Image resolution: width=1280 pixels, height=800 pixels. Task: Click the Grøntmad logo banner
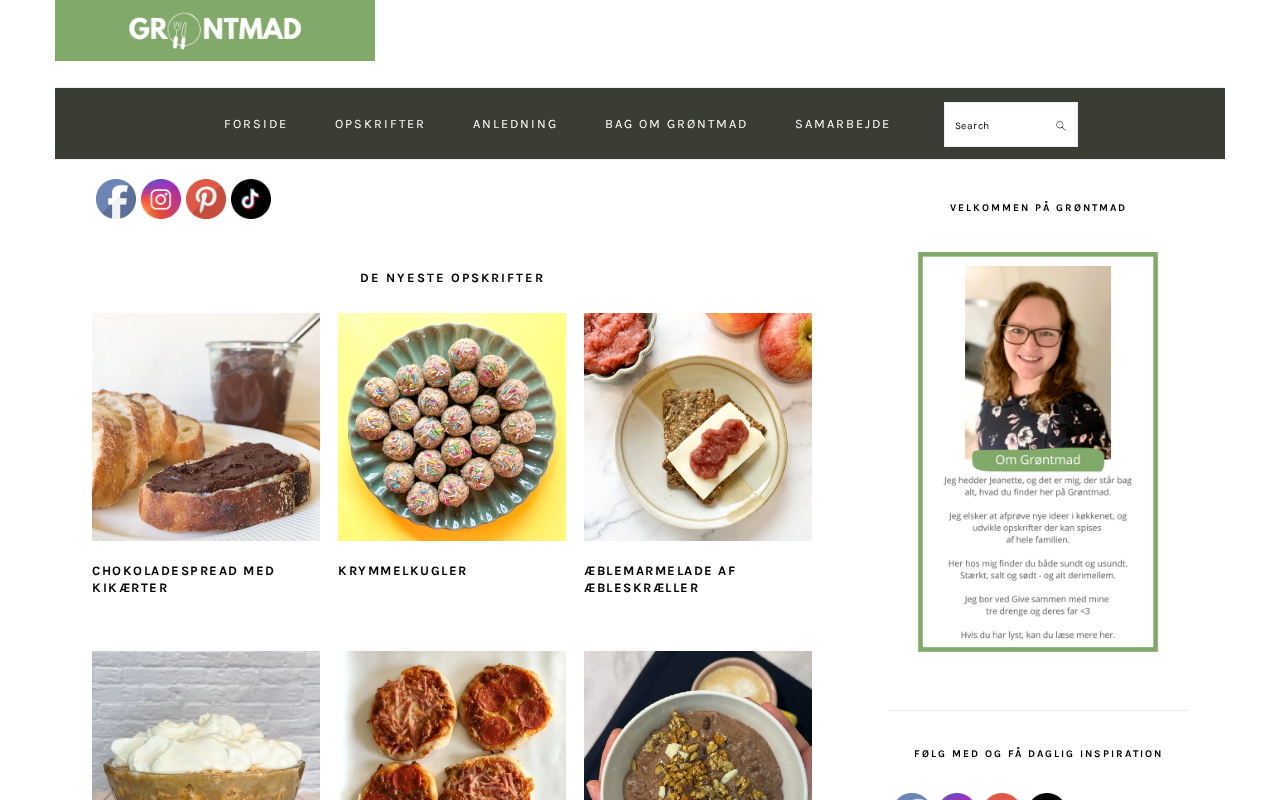[x=215, y=30]
